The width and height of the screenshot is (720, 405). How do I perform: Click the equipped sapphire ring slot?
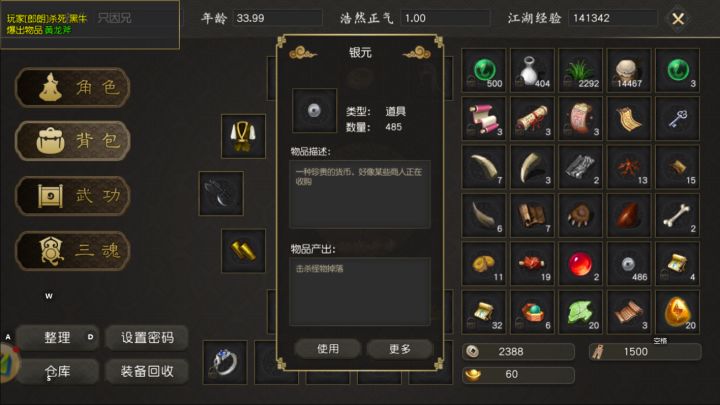click(x=225, y=362)
